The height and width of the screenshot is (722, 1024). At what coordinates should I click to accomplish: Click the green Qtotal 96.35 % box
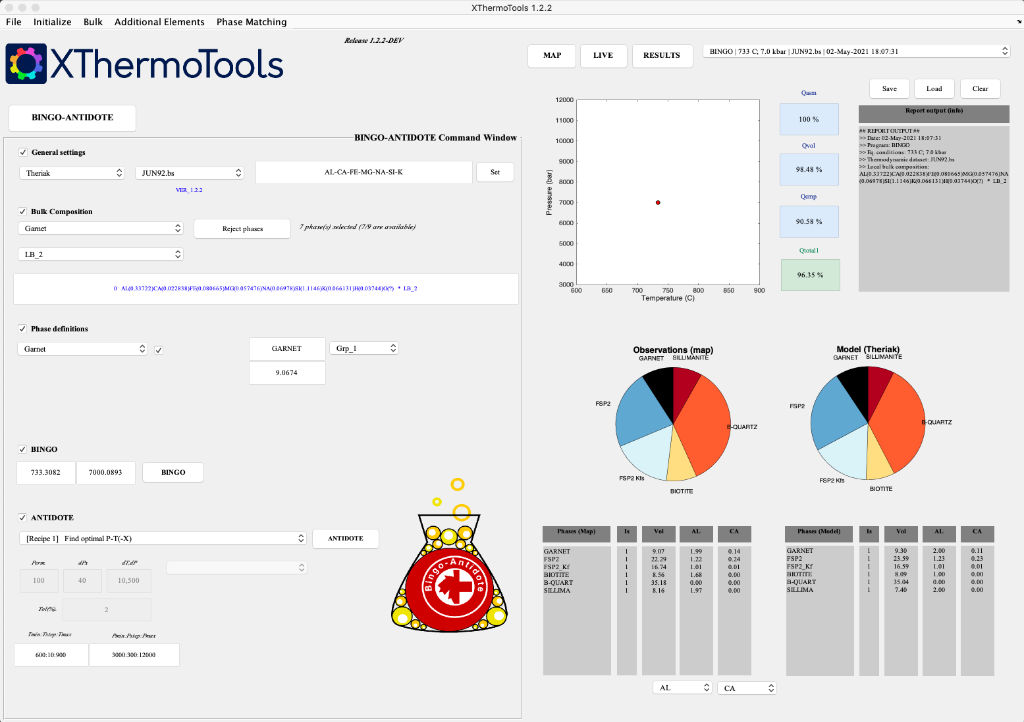click(810, 275)
